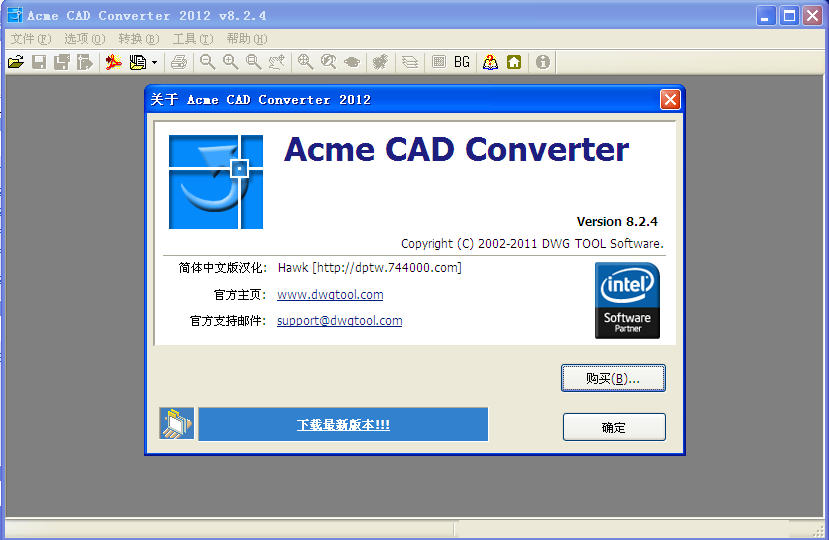This screenshot has width=829, height=540.
Task: Click the blue Acme CAD Converter logo
Action: (x=216, y=182)
